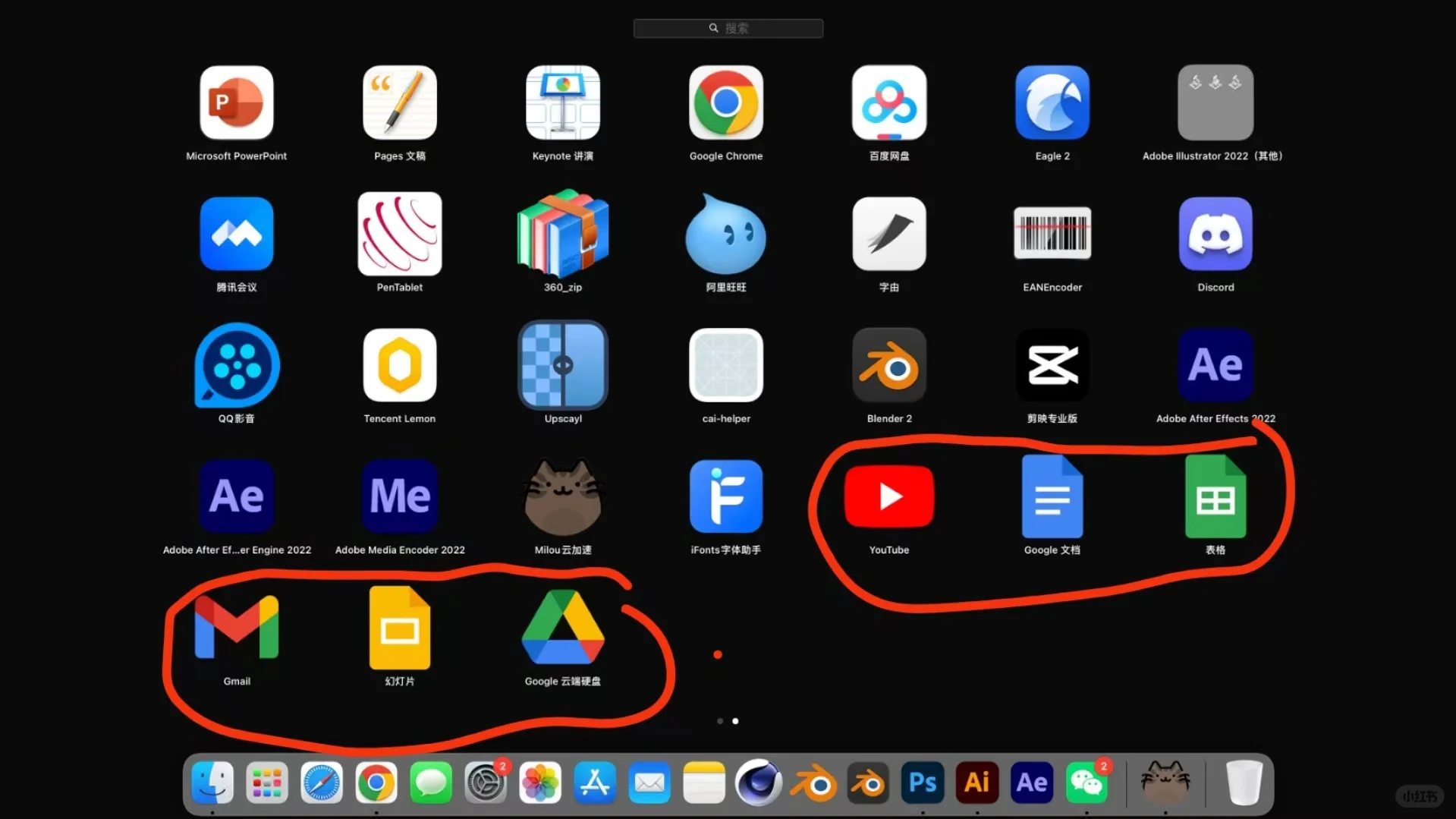Open iFonts字体助手 app

click(726, 497)
